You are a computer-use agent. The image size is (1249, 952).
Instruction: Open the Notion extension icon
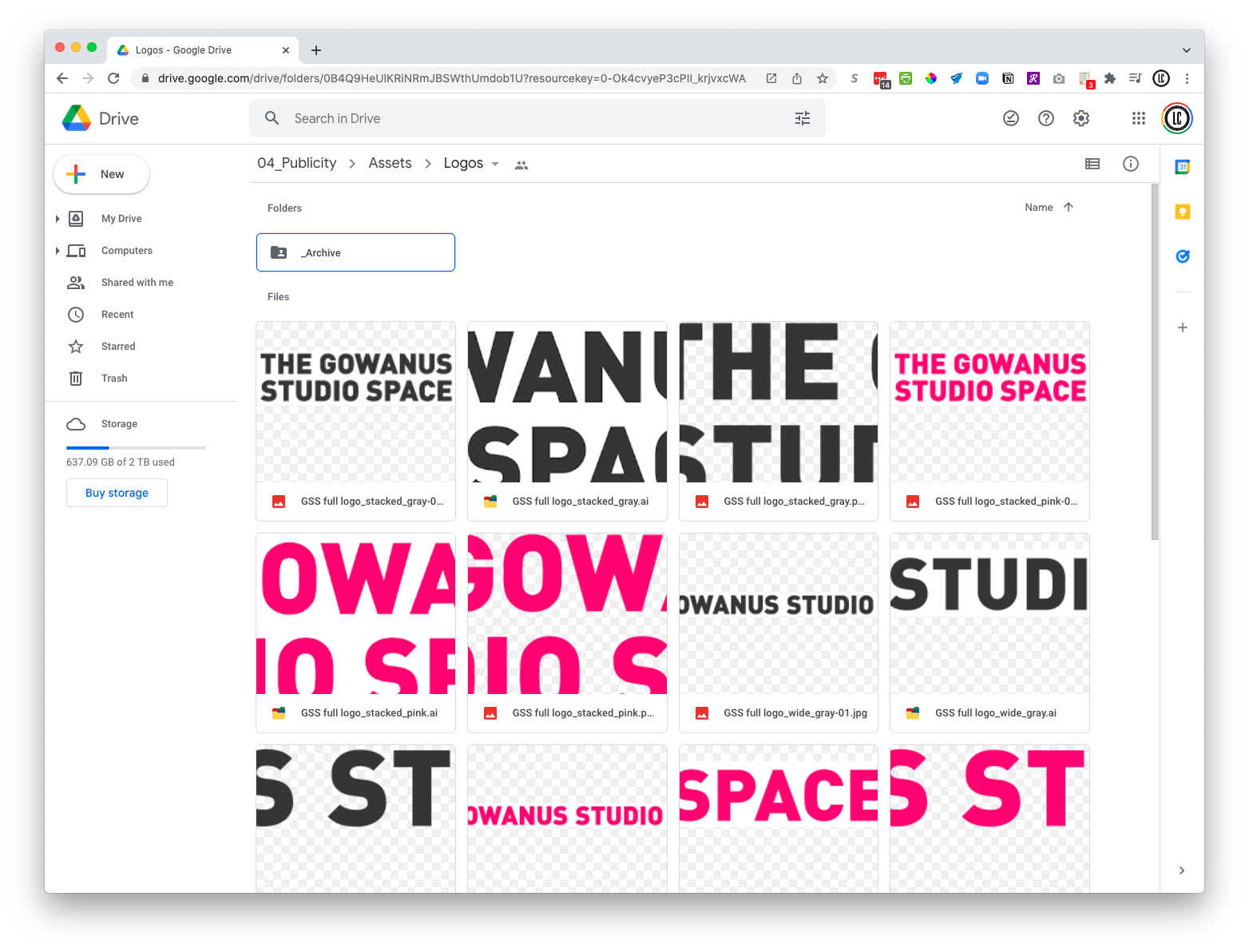pos(1008,78)
